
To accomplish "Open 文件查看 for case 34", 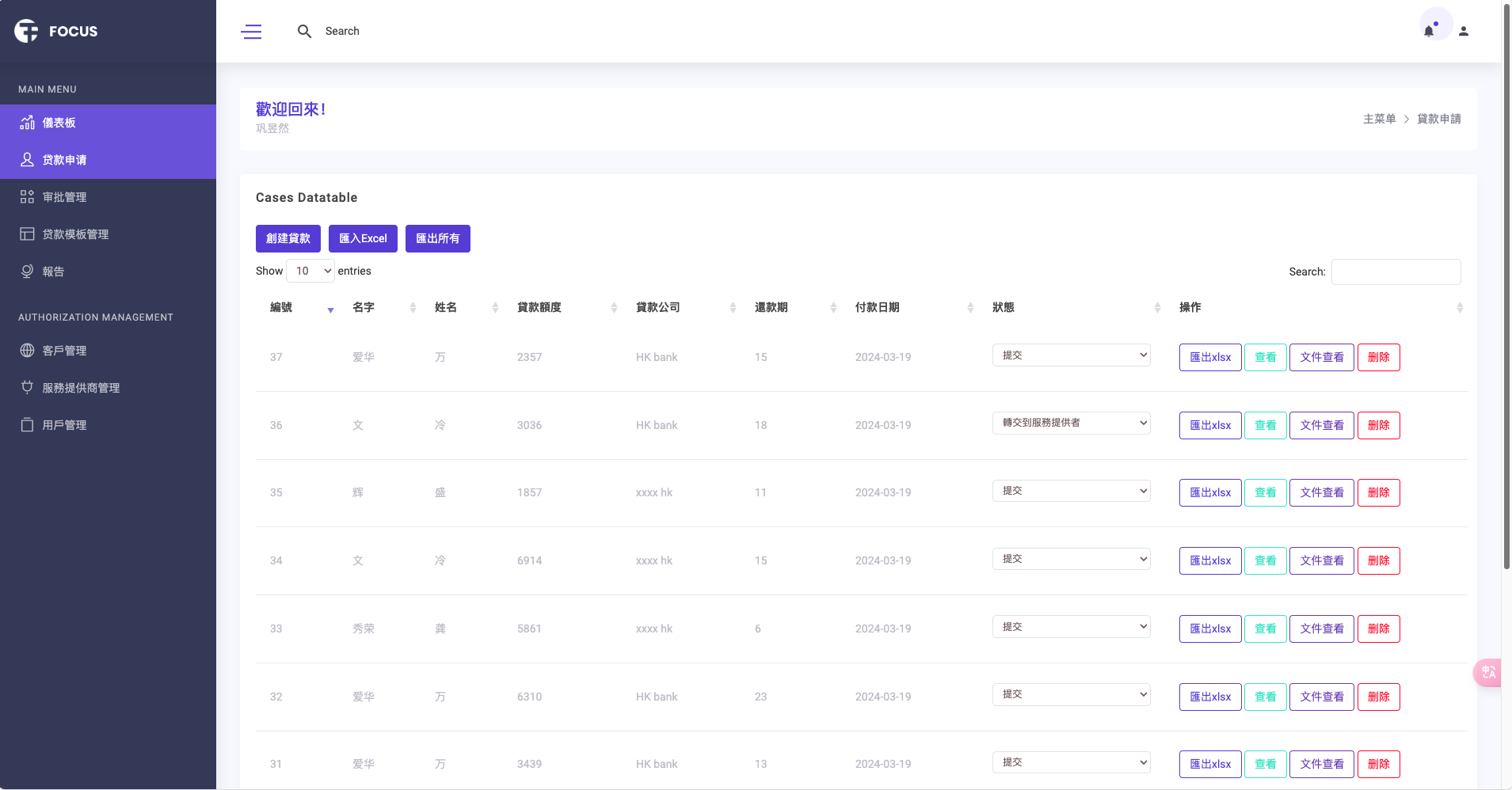I will click(1322, 560).
